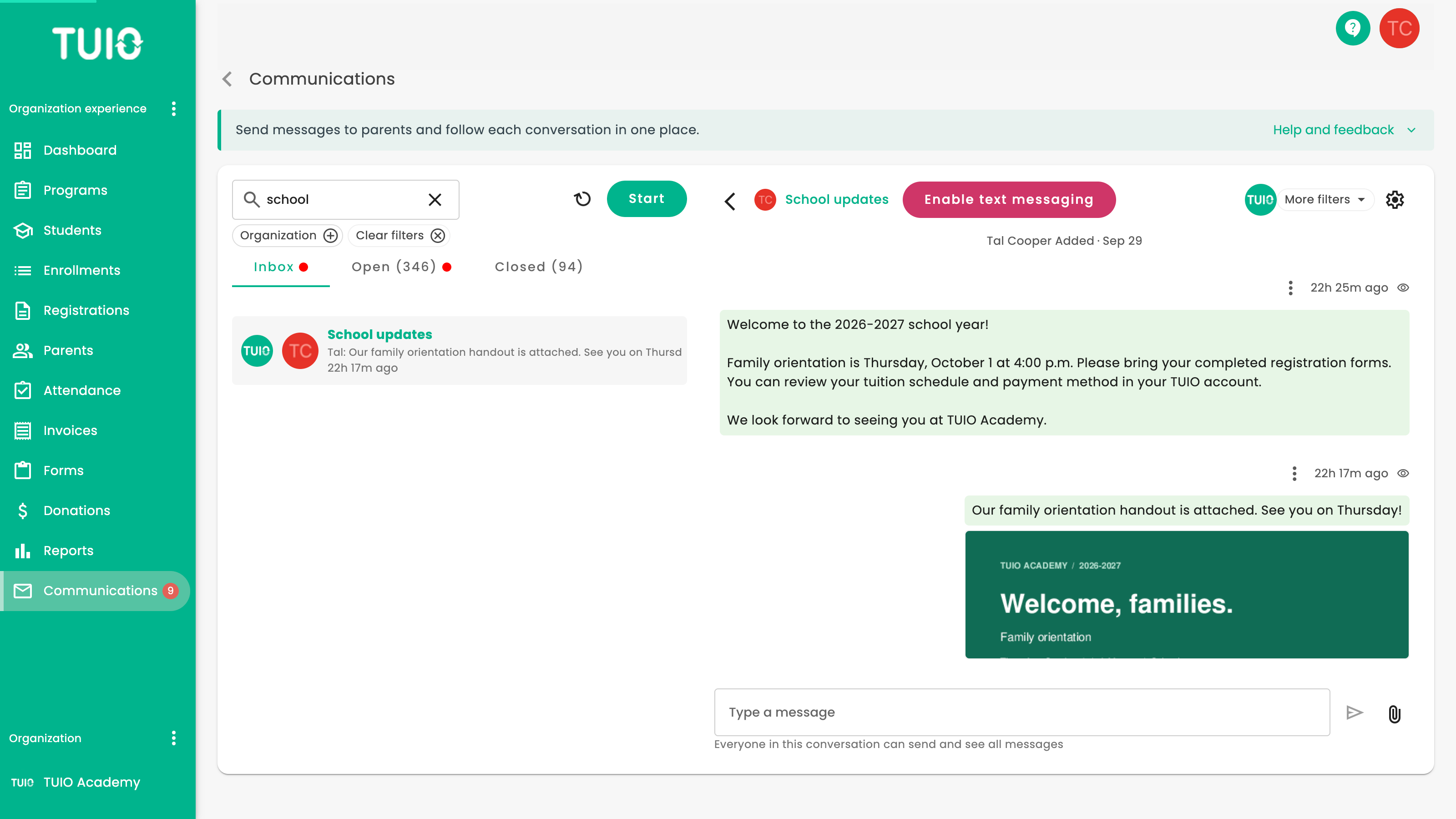Image resolution: width=1456 pixels, height=819 pixels.
Task: Open Forms in the sidebar
Action: tap(96, 471)
